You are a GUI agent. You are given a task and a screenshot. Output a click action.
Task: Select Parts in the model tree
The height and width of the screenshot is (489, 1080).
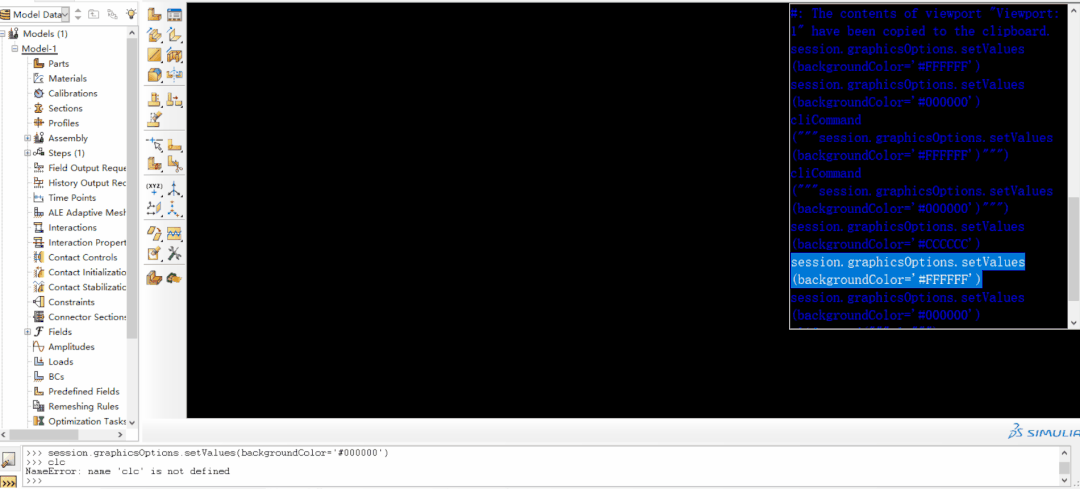point(58,63)
